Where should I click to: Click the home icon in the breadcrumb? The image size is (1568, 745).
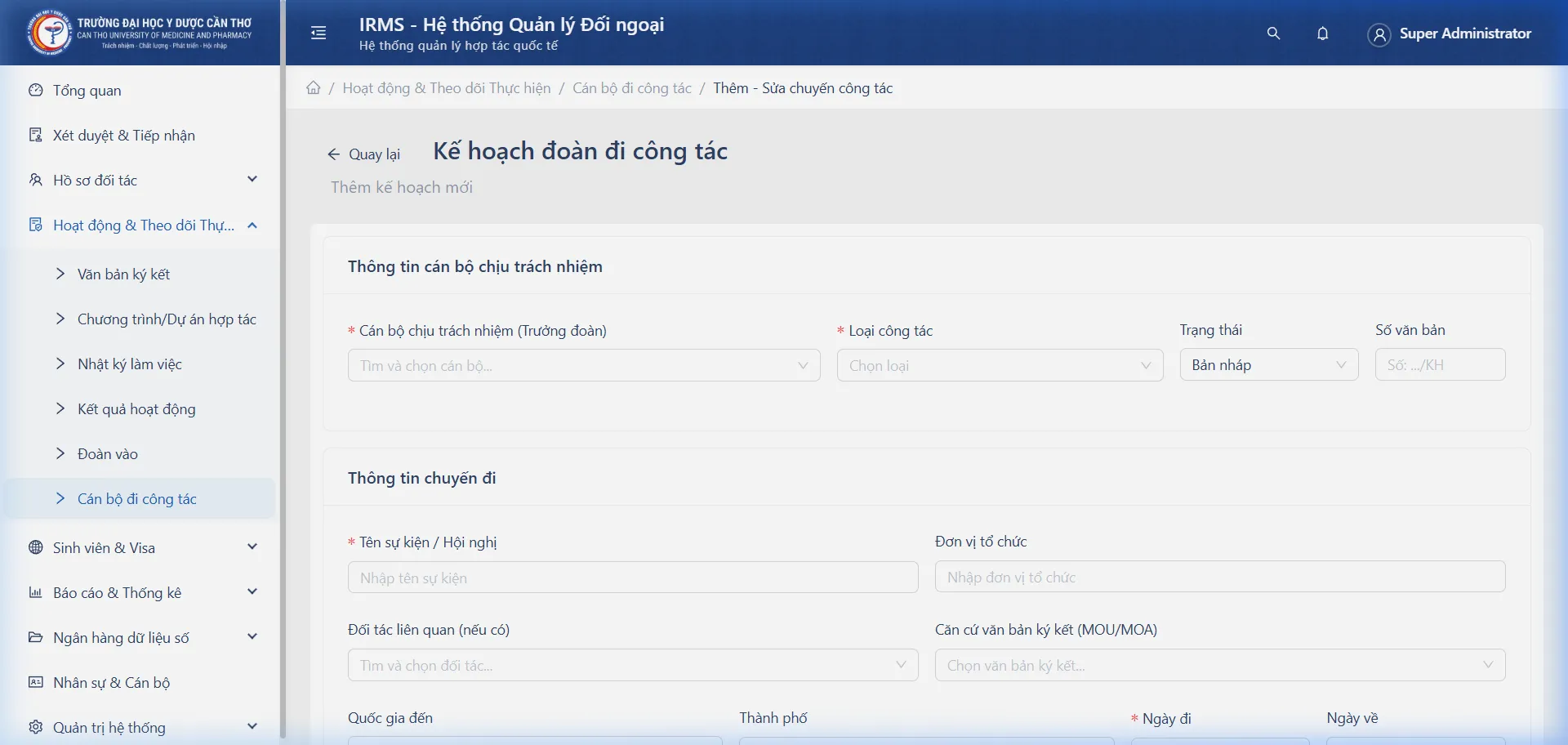click(313, 87)
